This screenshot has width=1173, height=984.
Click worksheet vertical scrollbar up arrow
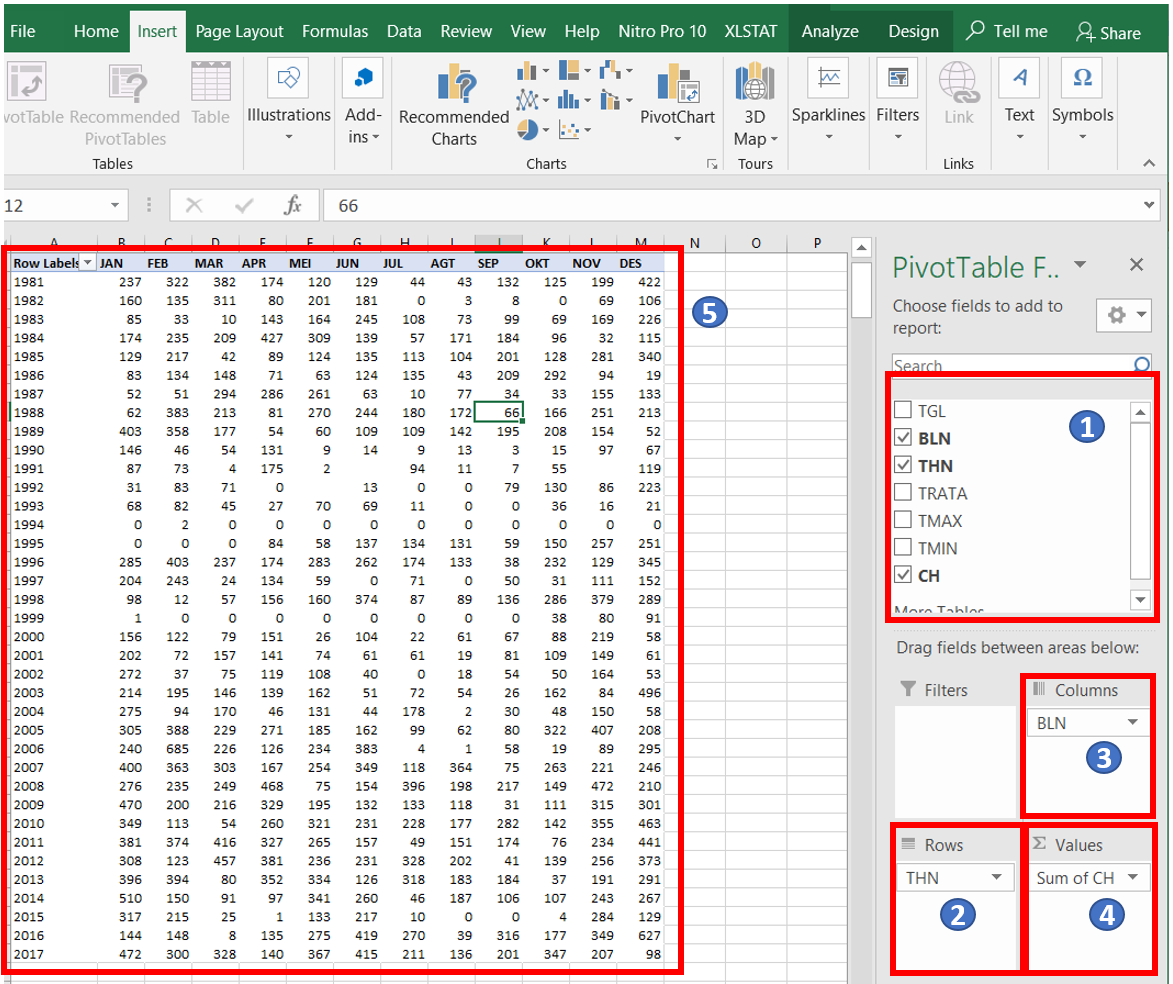point(861,248)
